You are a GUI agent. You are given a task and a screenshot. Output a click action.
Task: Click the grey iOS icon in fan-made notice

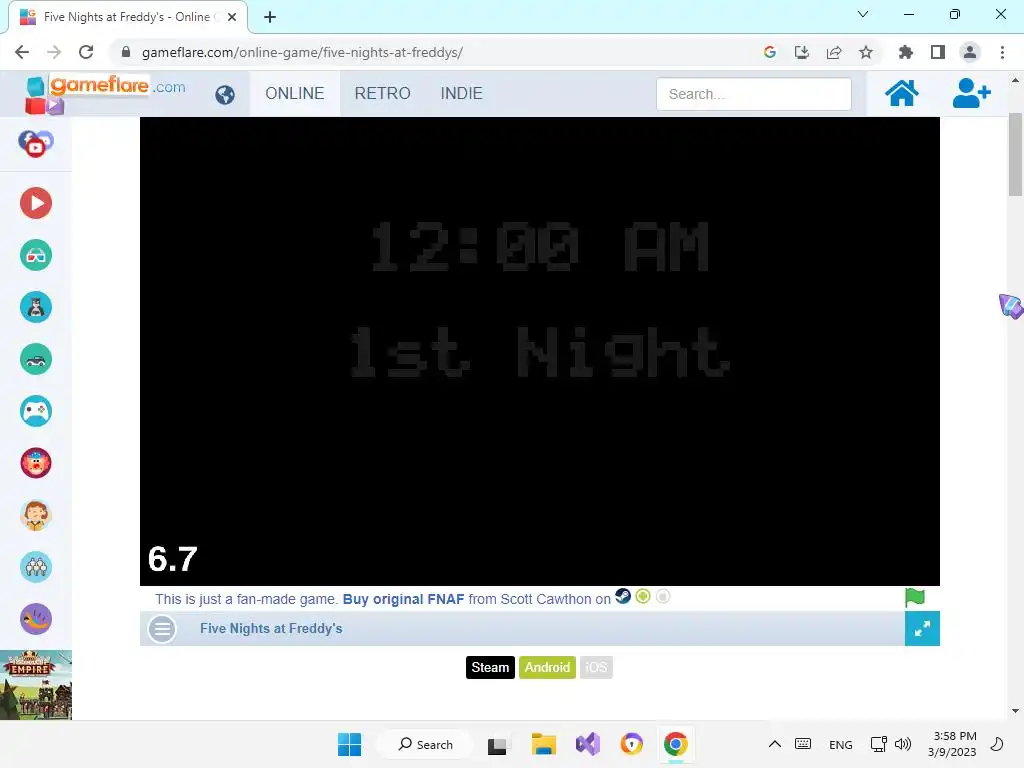click(x=663, y=596)
